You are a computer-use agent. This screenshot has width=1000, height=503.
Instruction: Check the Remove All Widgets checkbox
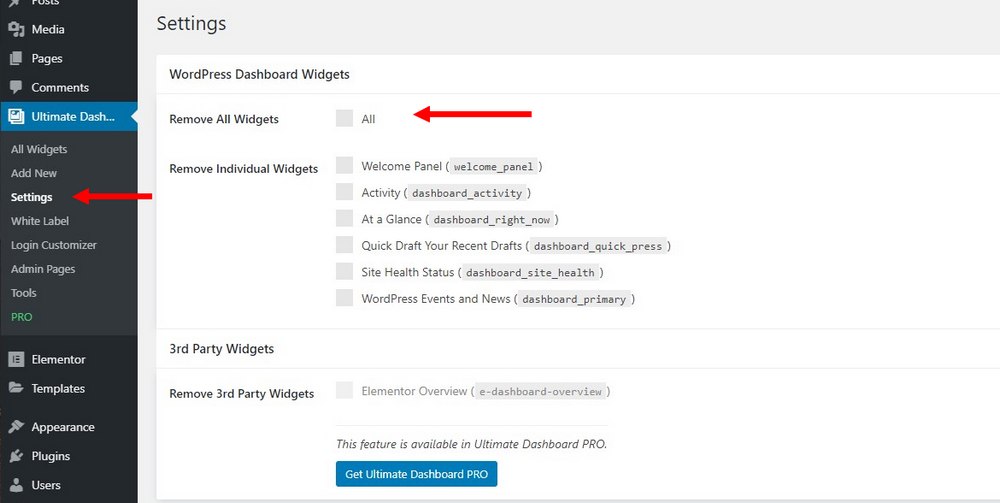pos(344,118)
